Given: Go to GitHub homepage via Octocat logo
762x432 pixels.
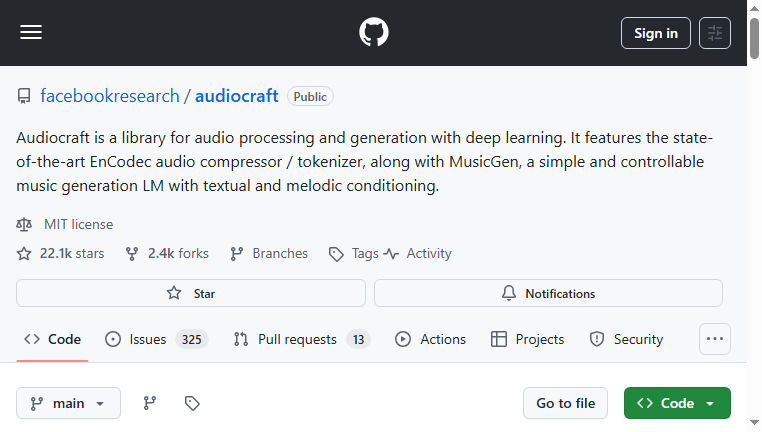Looking at the screenshot, I should click(x=374, y=33).
